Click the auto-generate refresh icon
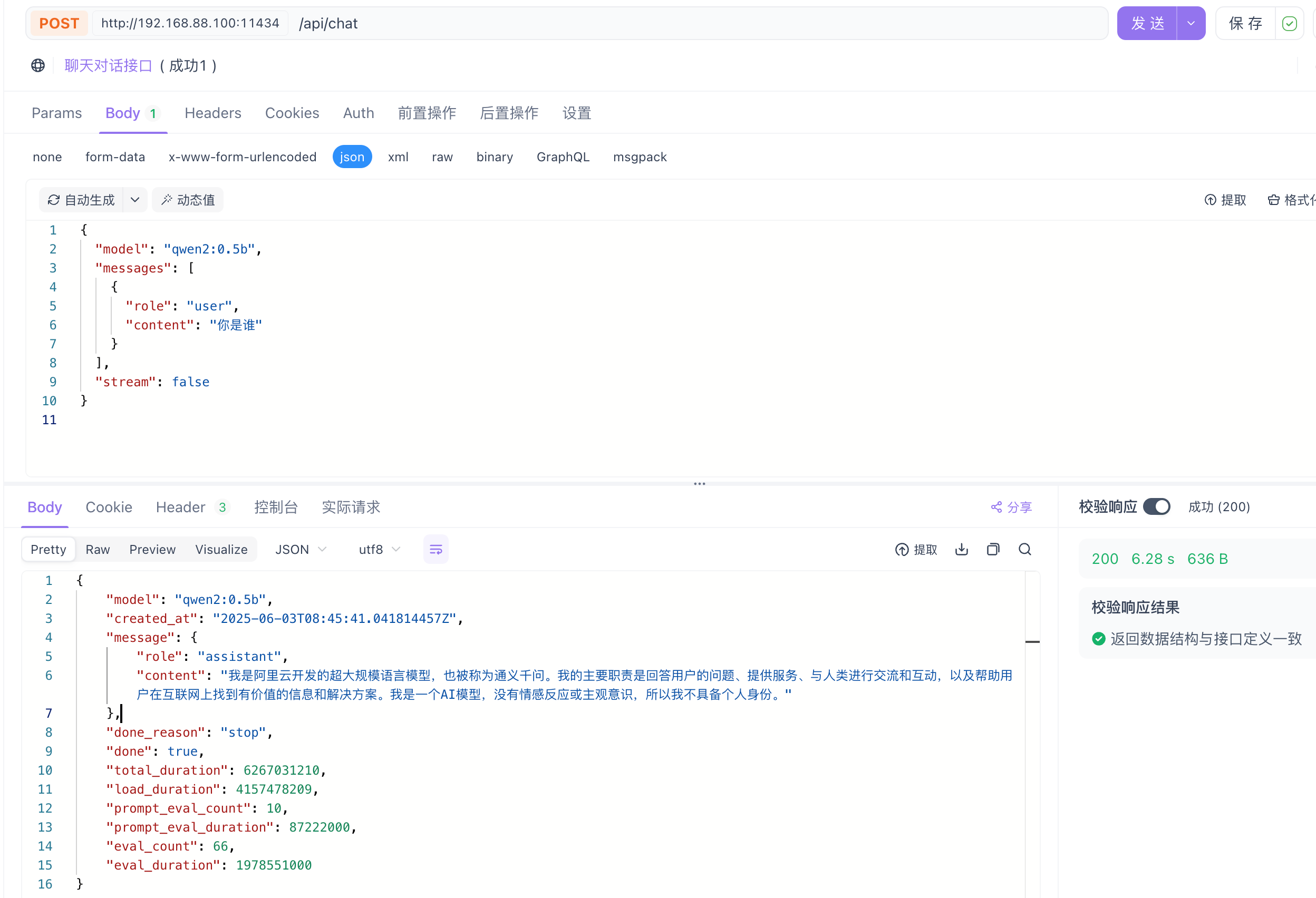 tap(54, 200)
